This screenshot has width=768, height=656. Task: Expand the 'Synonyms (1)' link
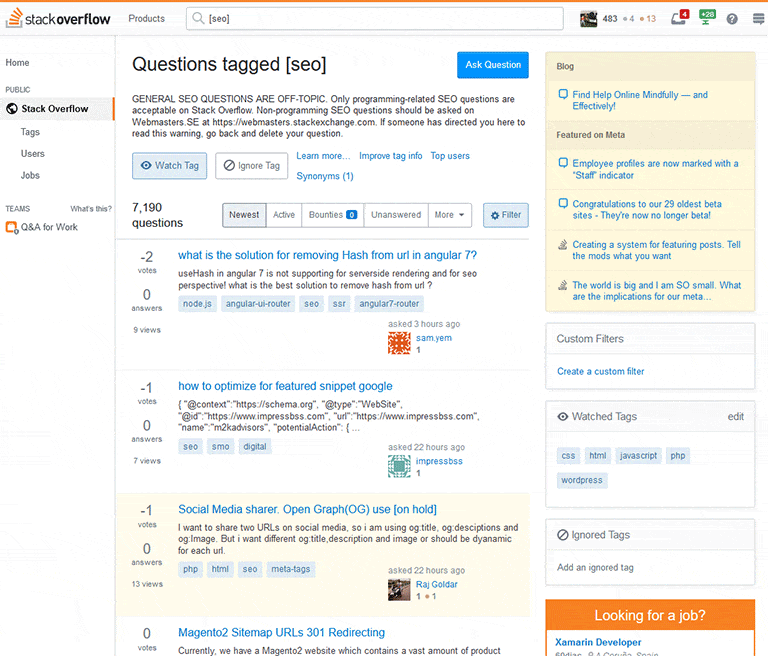[x=325, y=176]
